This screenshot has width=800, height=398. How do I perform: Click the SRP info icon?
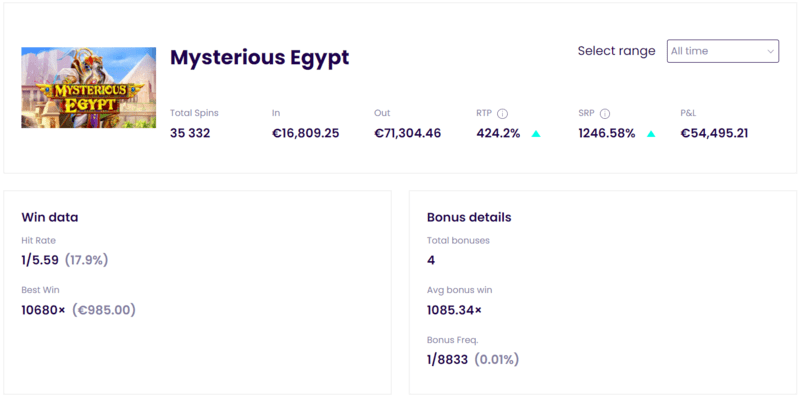click(605, 114)
